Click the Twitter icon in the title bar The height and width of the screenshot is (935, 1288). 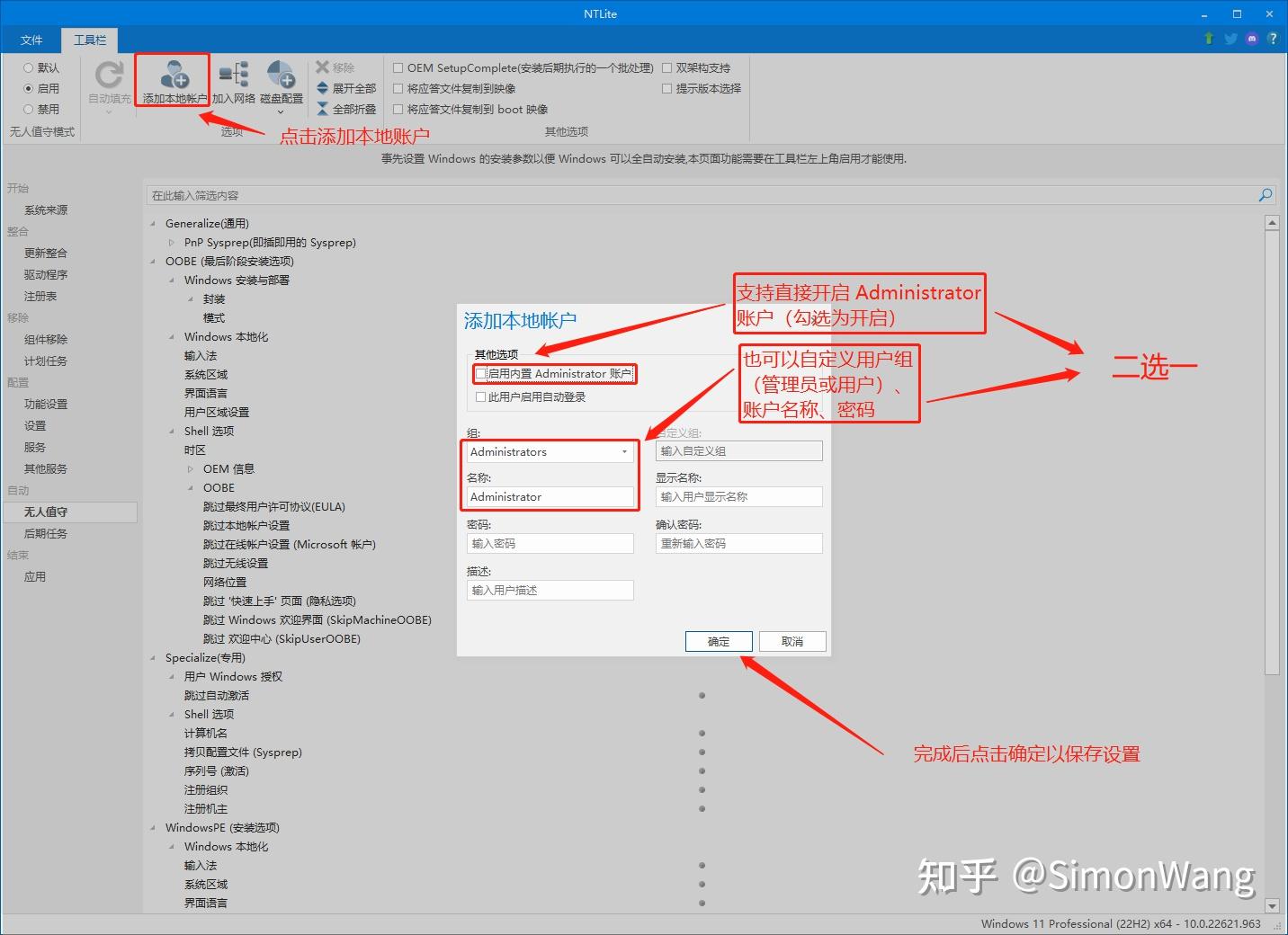(1230, 40)
